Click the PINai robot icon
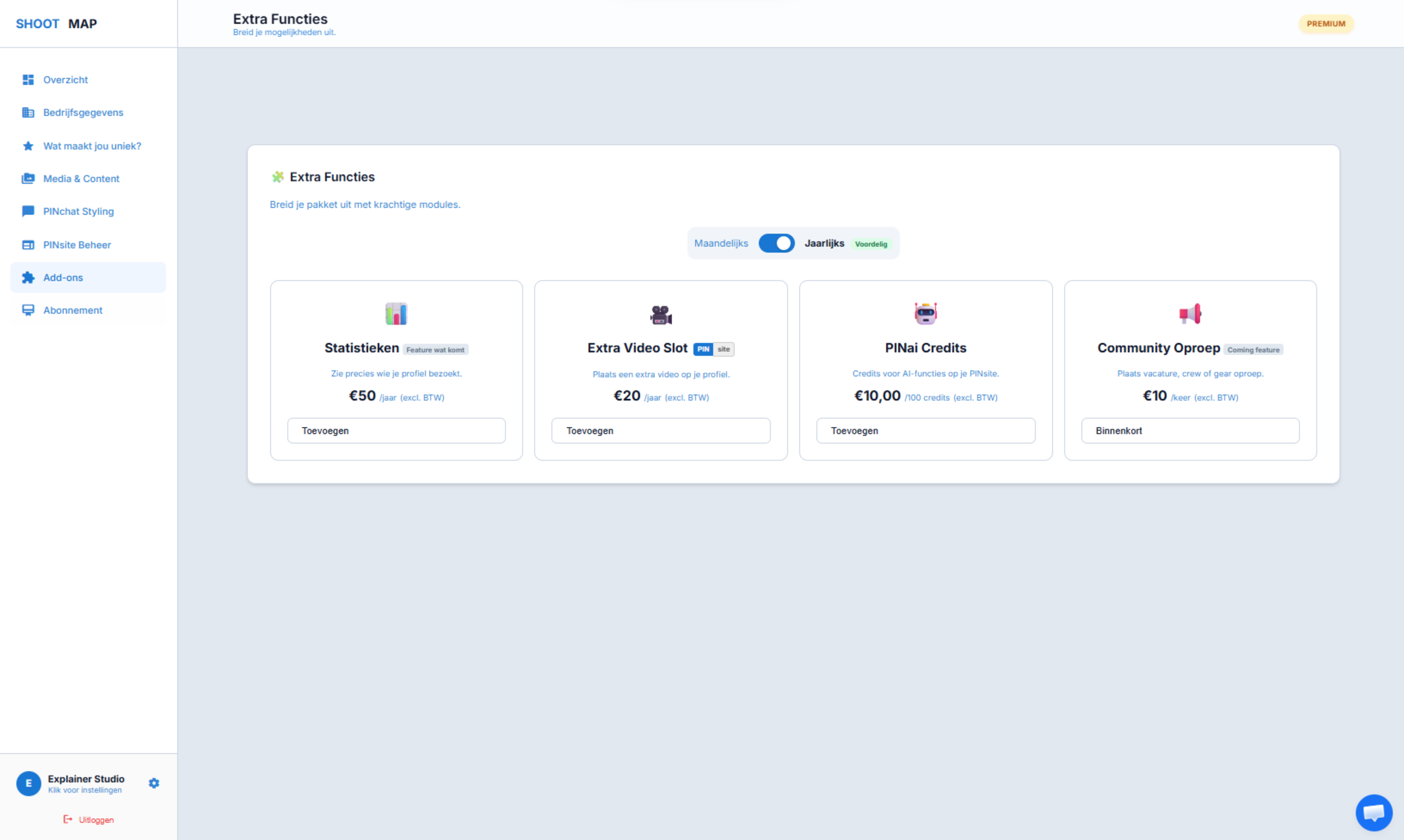The height and width of the screenshot is (840, 1404). coord(926,313)
